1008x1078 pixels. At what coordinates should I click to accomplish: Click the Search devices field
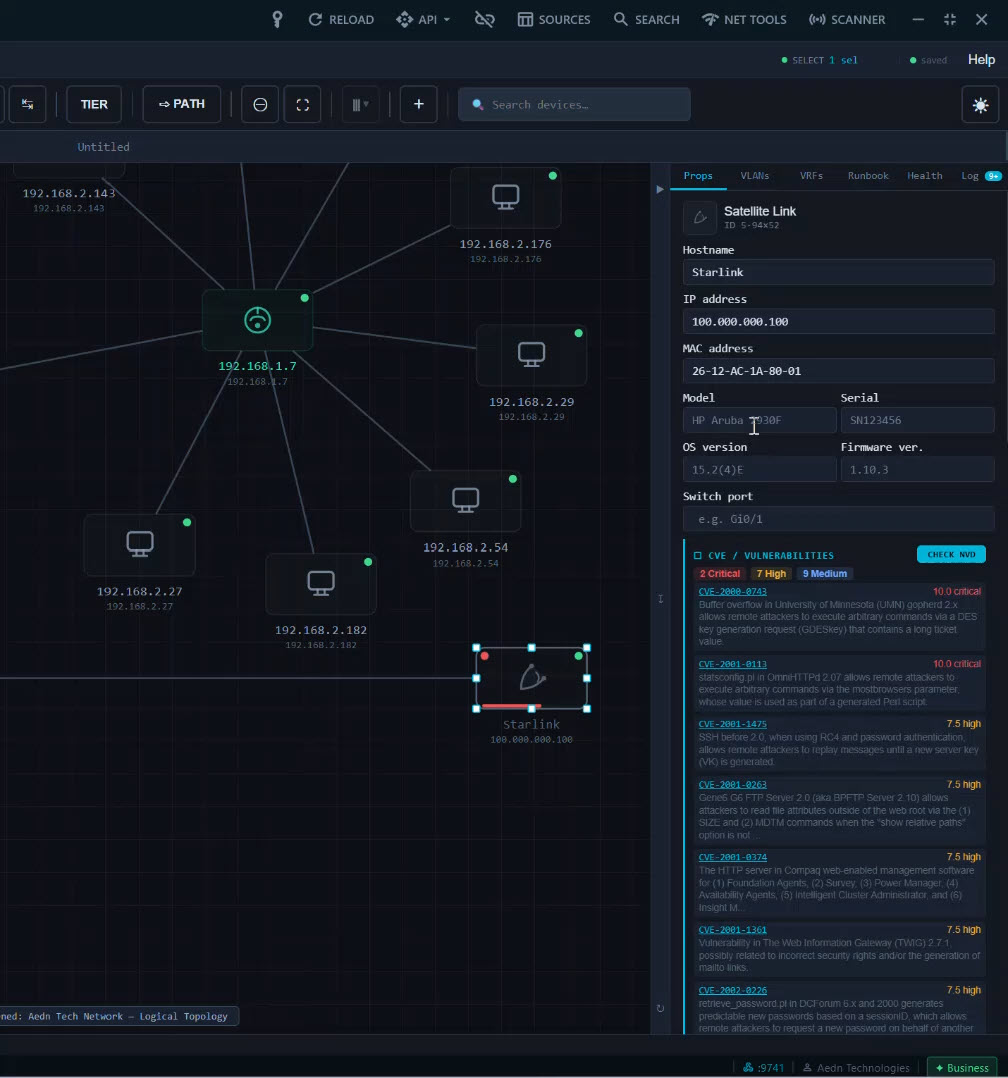574,104
